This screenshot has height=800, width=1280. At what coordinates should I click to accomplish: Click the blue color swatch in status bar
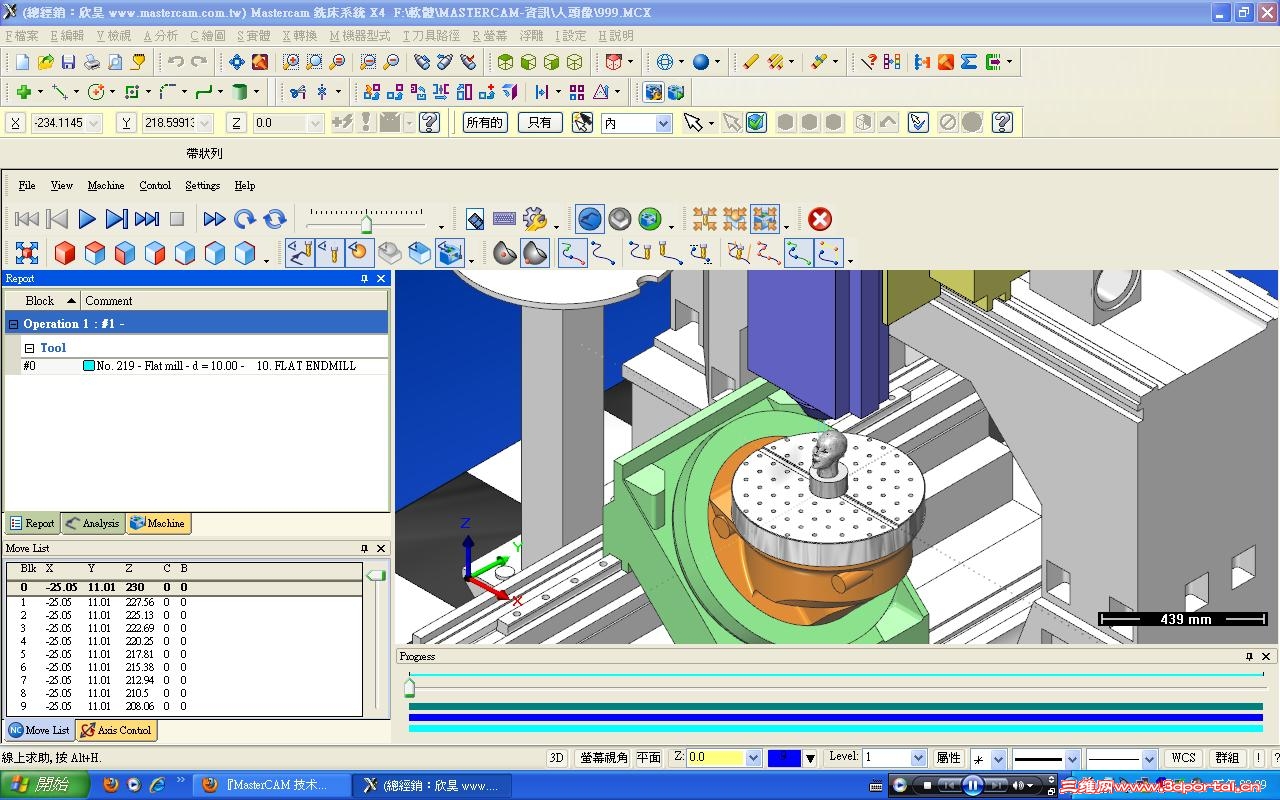(784, 758)
